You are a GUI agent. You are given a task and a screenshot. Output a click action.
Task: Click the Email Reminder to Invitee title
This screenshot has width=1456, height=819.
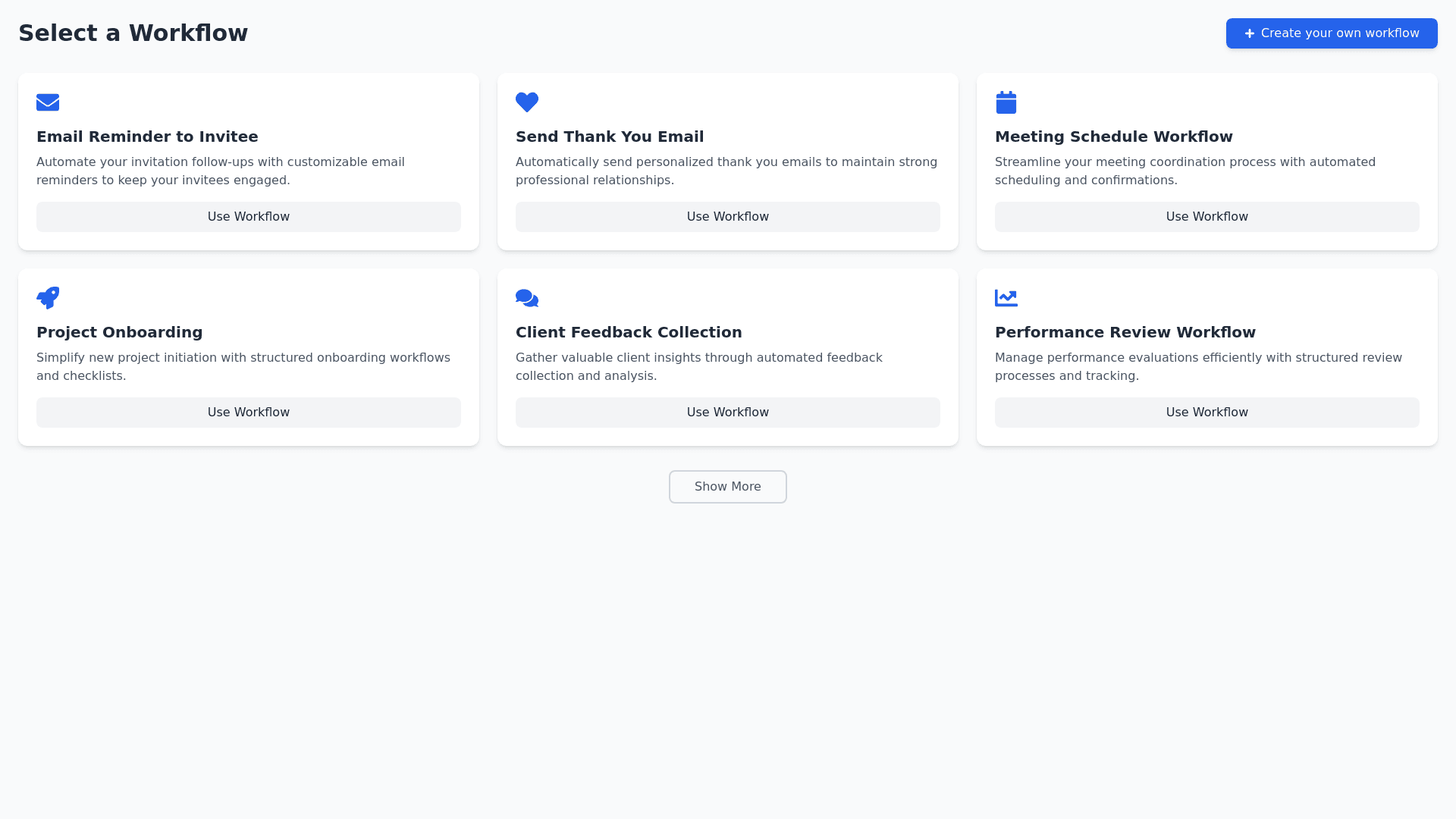(x=147, y=136)
